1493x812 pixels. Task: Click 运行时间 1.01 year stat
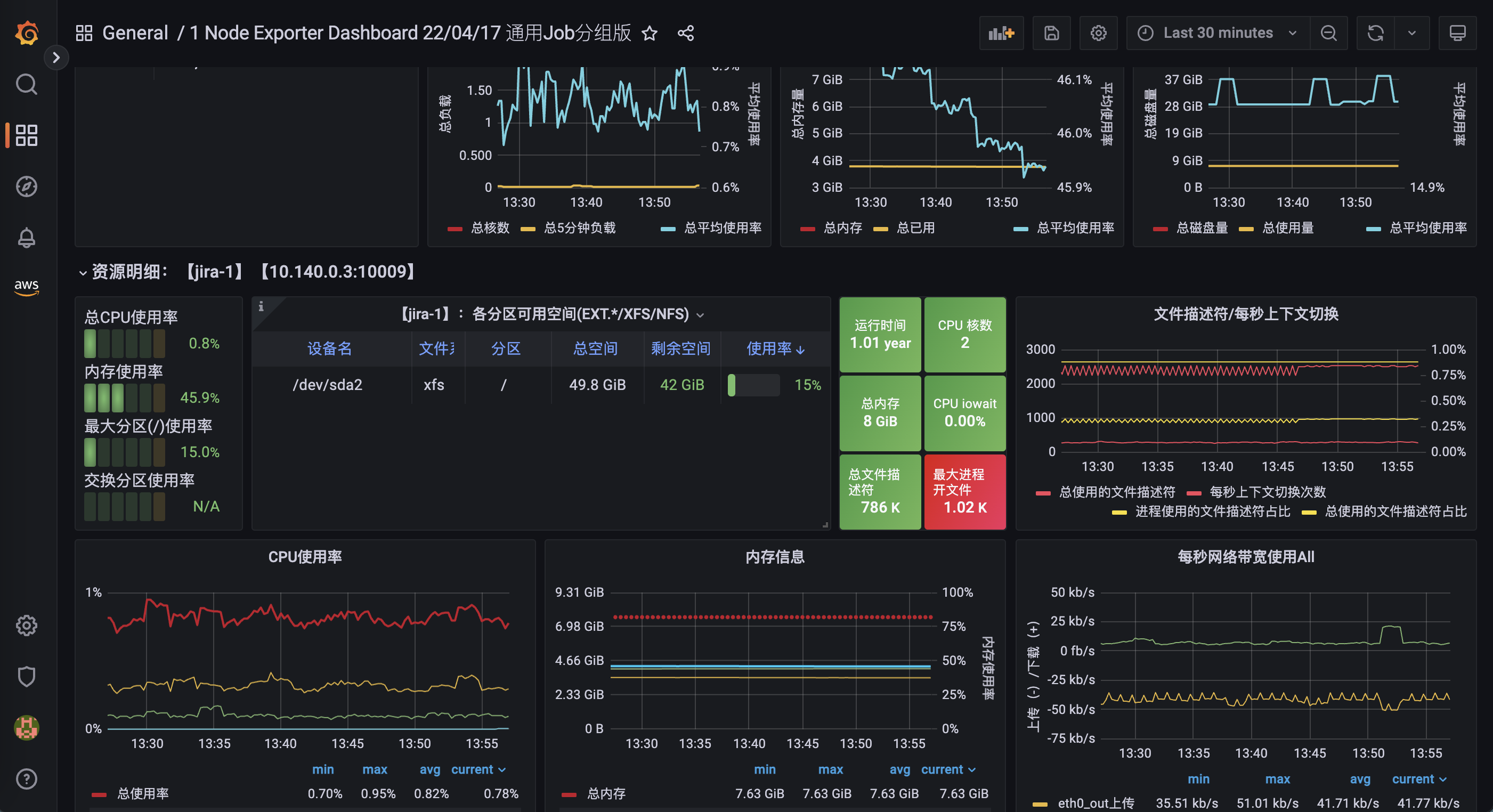pyautogui.click(x=880, y=335)
